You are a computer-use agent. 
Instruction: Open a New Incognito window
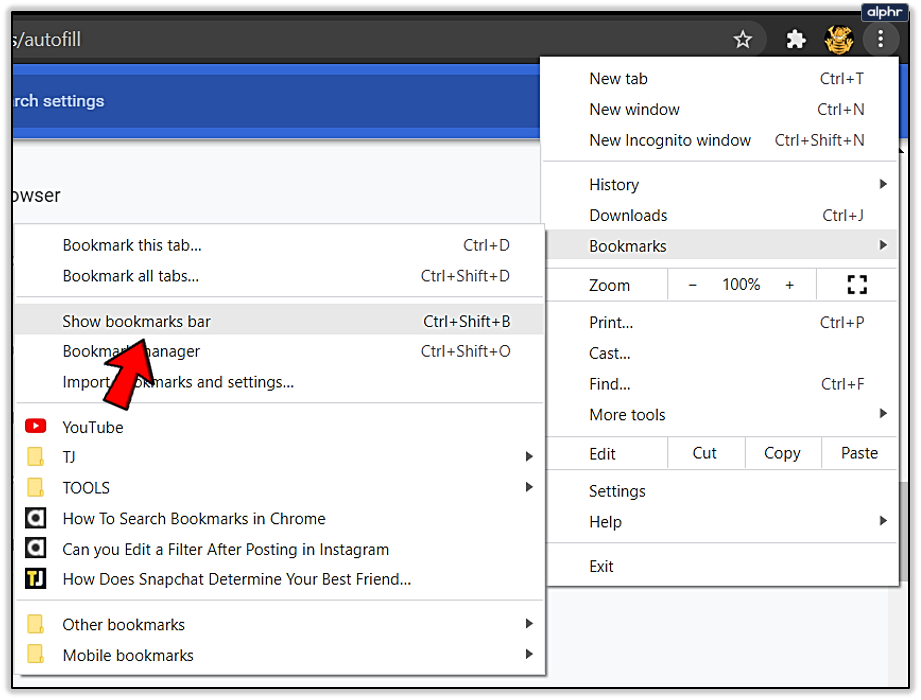point(720,140)
